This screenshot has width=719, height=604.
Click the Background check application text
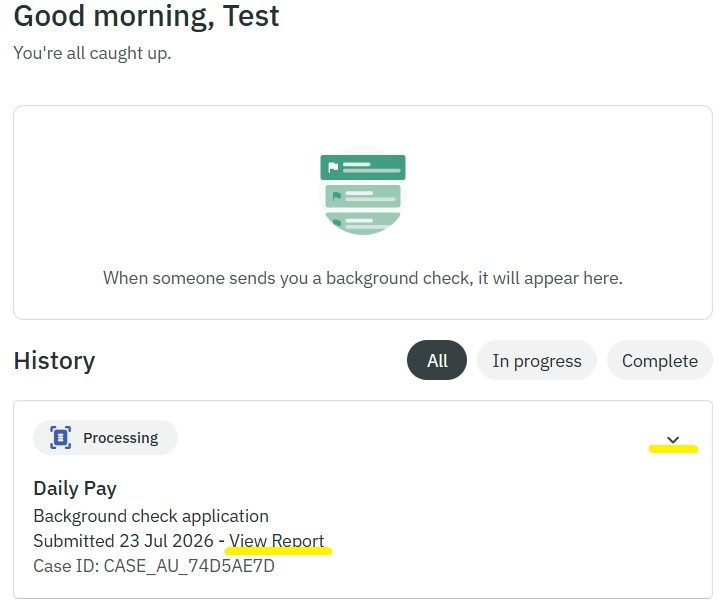151,516
